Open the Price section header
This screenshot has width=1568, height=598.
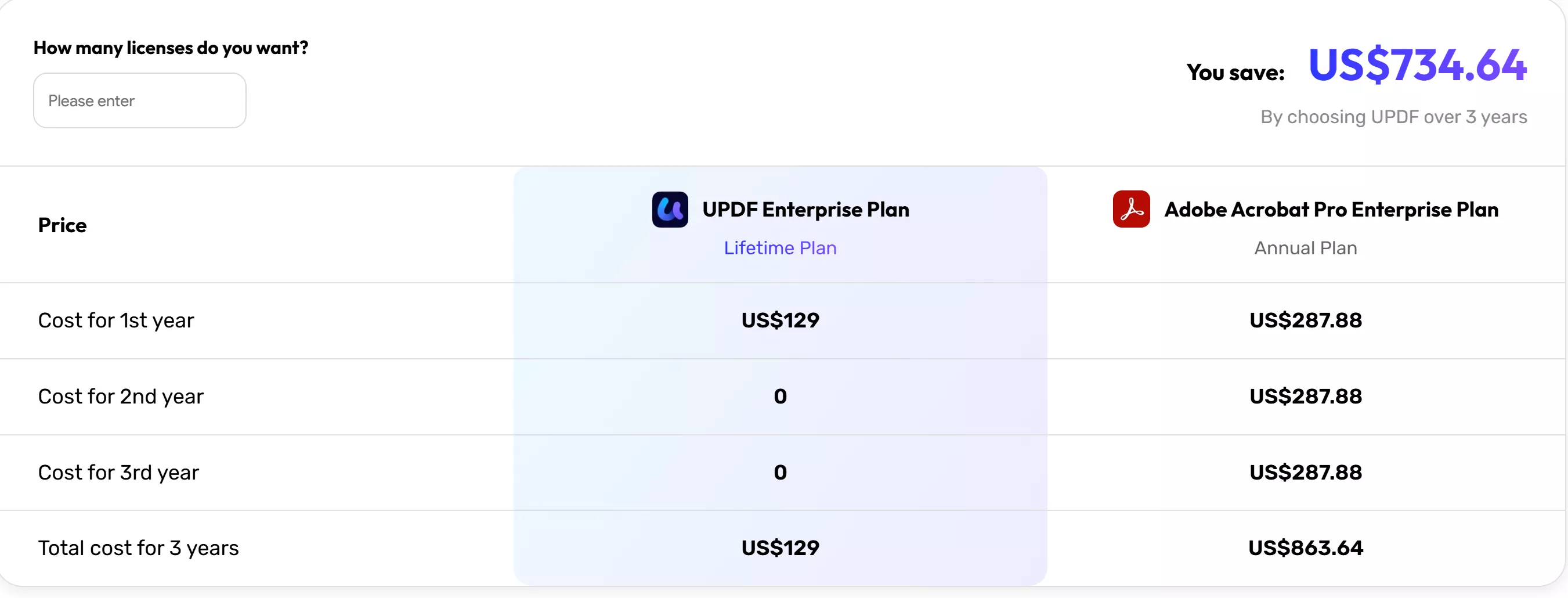pyautogui.click(x=62, y=225)
